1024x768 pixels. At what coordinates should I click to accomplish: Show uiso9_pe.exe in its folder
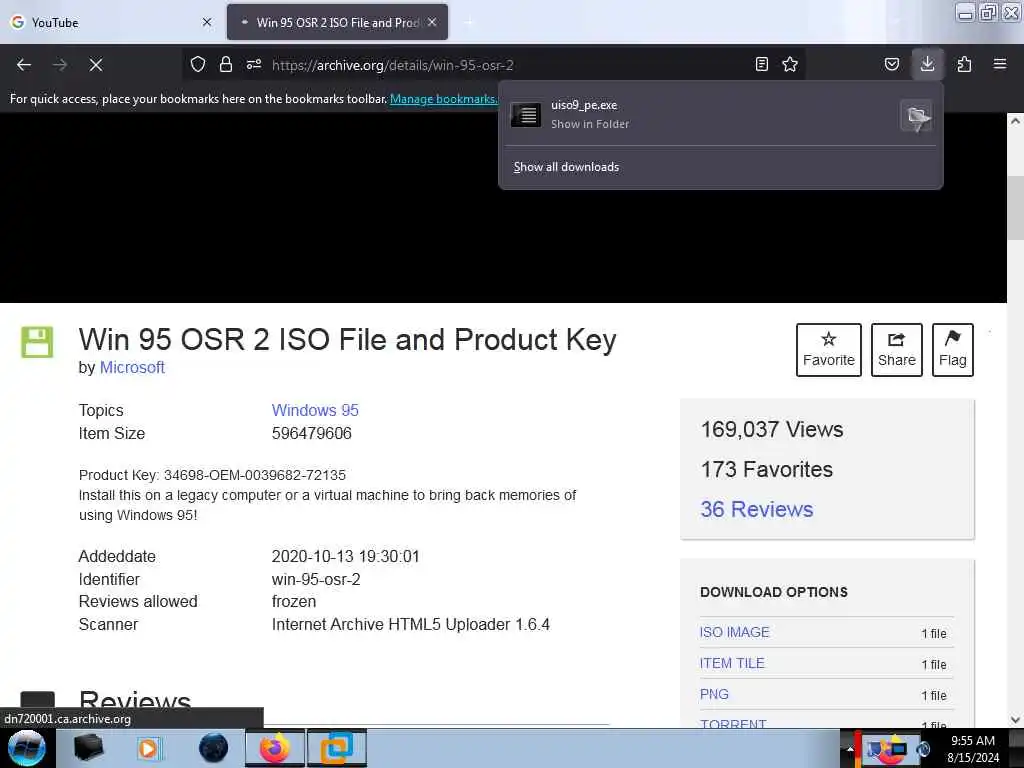click(x=916, y=117)
